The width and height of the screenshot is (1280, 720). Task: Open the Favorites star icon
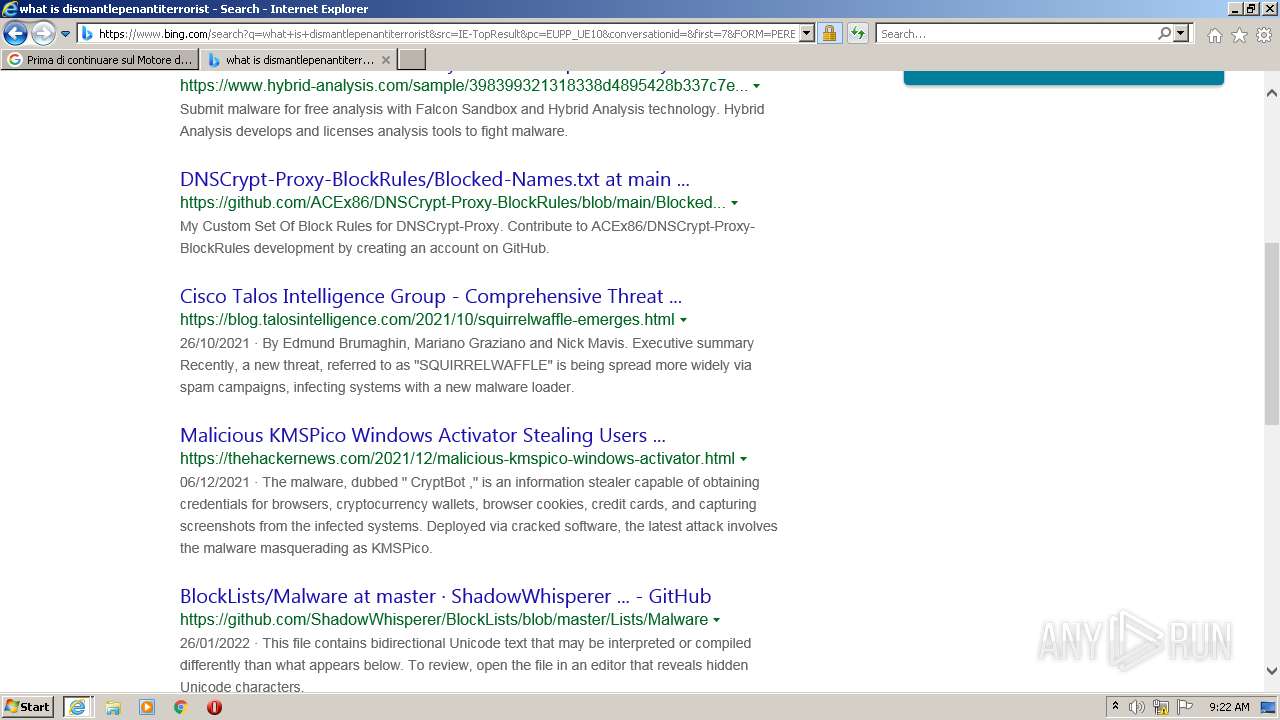1239,35
